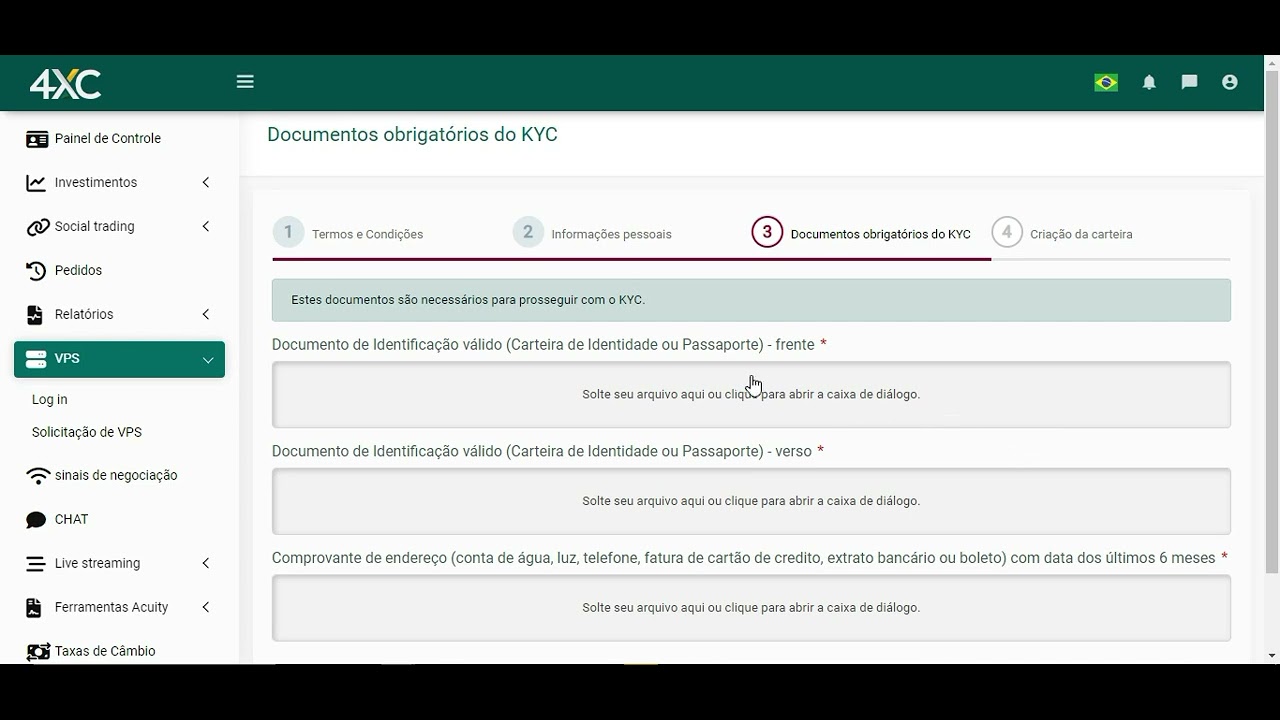Screen dimensions: 1280x720
Task: Click upload area for ID document frente
Action: point(751,395)
